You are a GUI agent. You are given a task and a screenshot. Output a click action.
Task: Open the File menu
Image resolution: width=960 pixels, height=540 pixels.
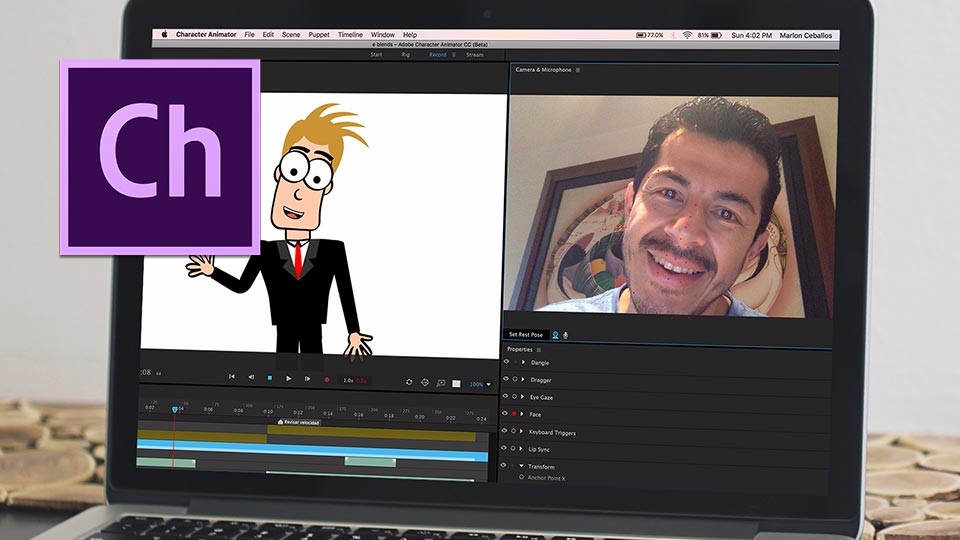click(x=249, y=35)
